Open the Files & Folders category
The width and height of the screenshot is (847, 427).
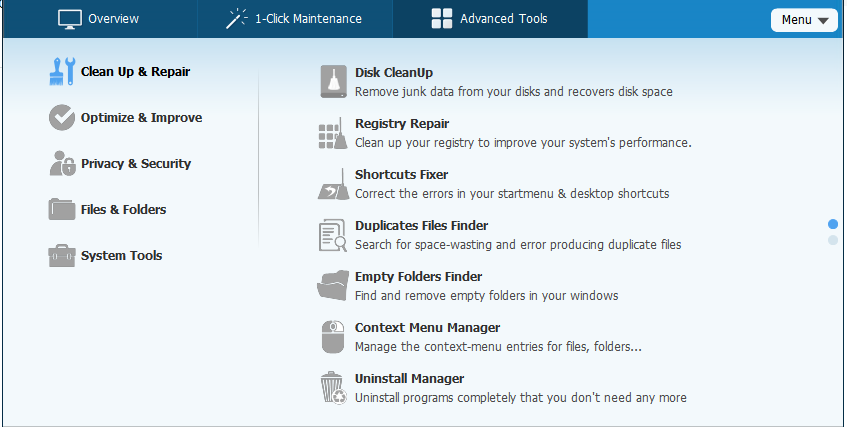click(x=123, y=210)
